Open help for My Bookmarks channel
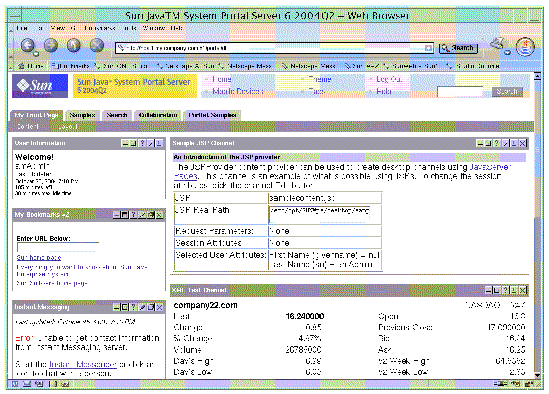Screen dimensions: 549x394 coord(133,215)
